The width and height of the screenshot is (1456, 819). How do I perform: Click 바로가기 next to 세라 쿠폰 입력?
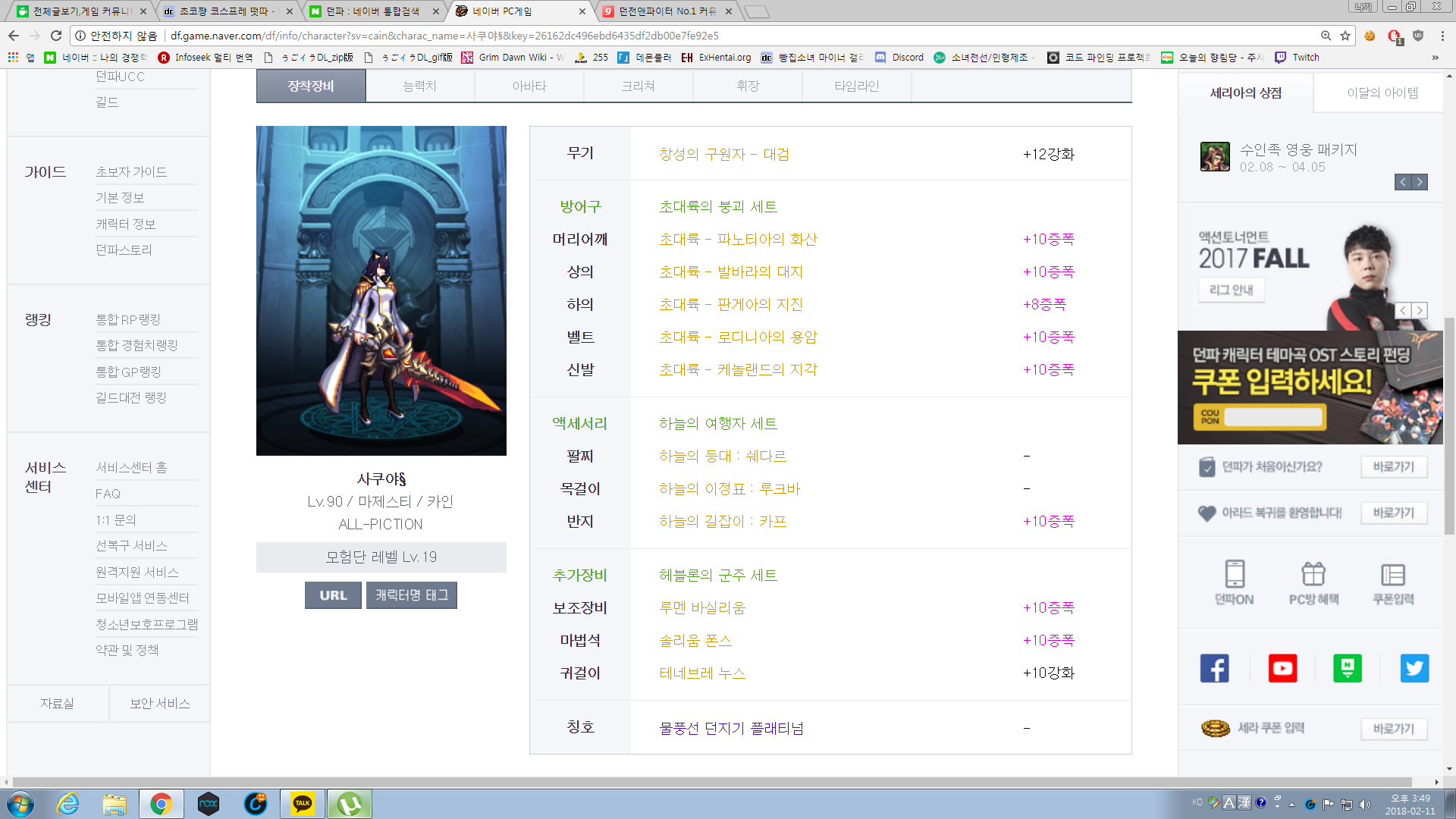click(1394, 729)
